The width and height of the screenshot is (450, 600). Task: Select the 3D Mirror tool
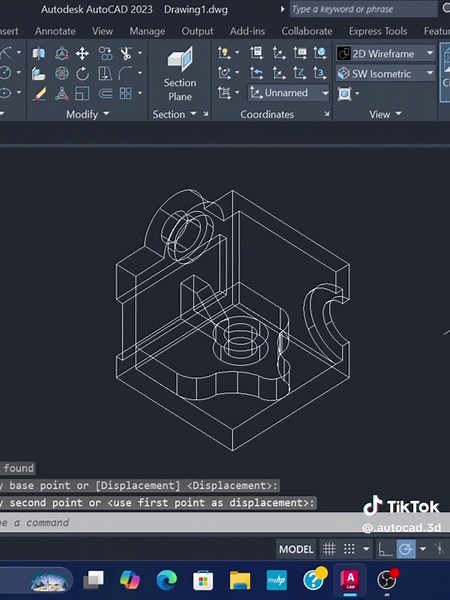39,54
